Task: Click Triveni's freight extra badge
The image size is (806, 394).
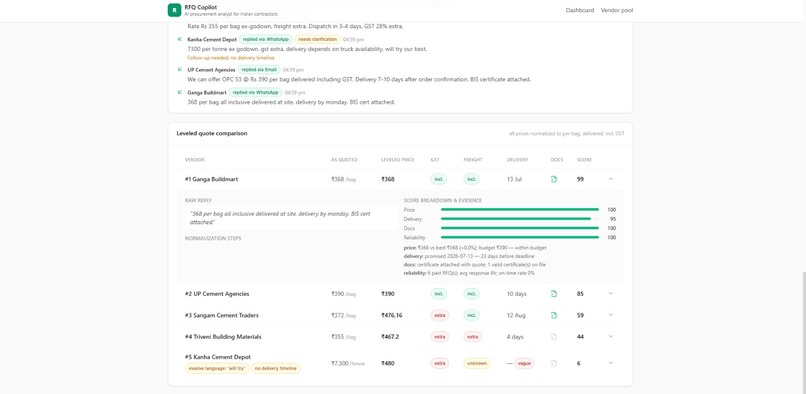Action: point(473,337)
